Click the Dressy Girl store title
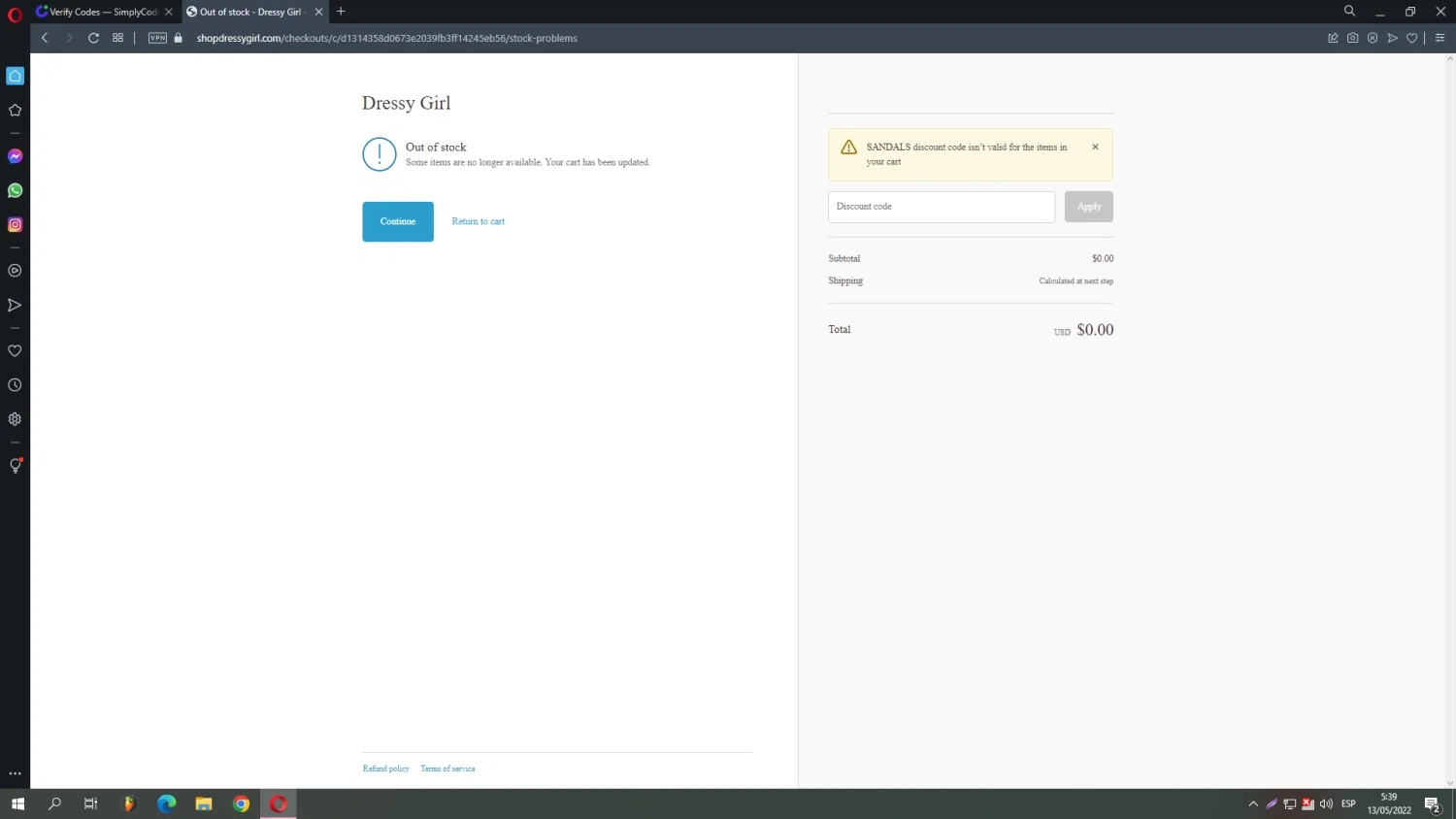 coord(406,103)
